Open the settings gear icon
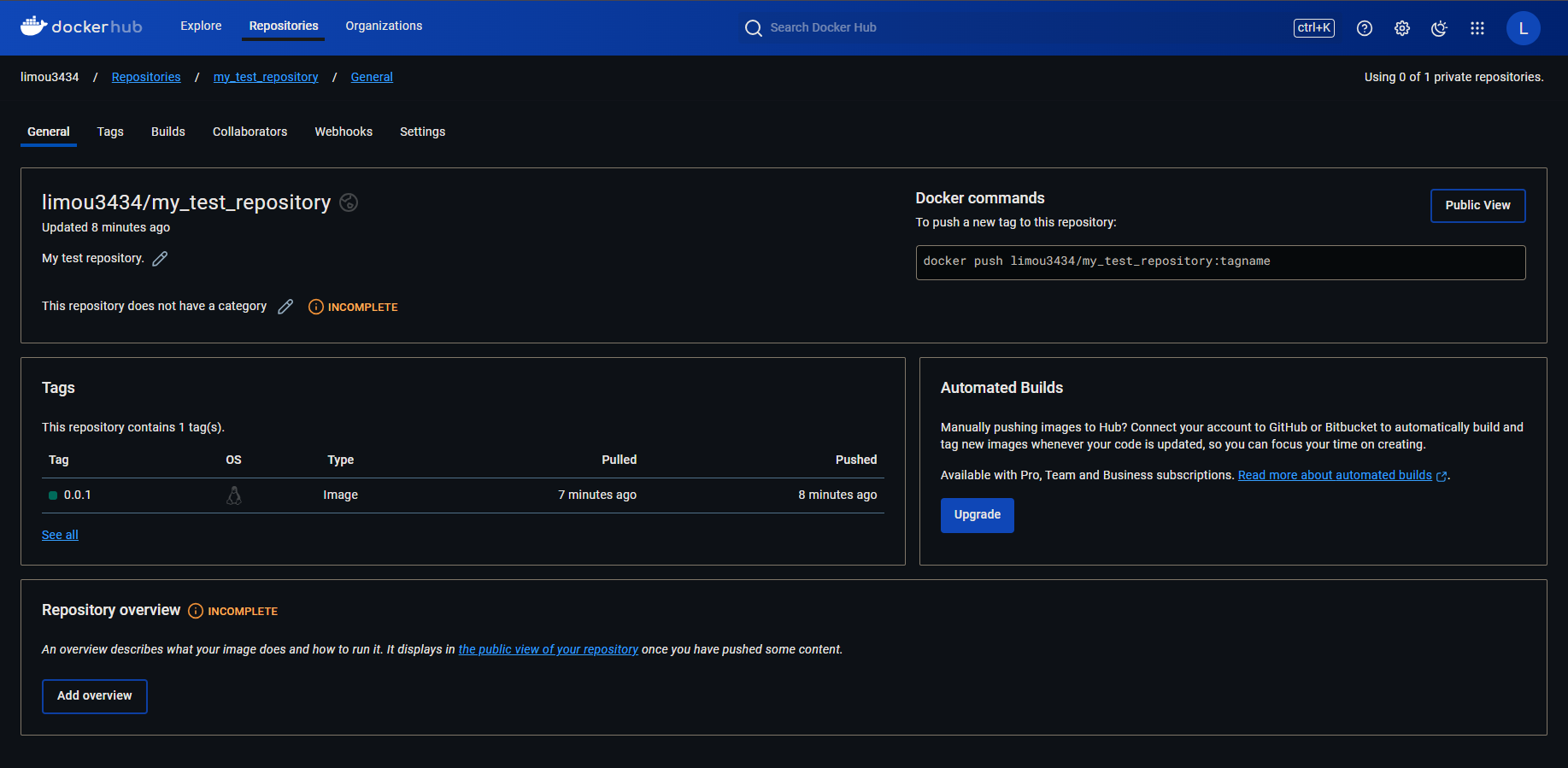 (x=1402, y=28)
